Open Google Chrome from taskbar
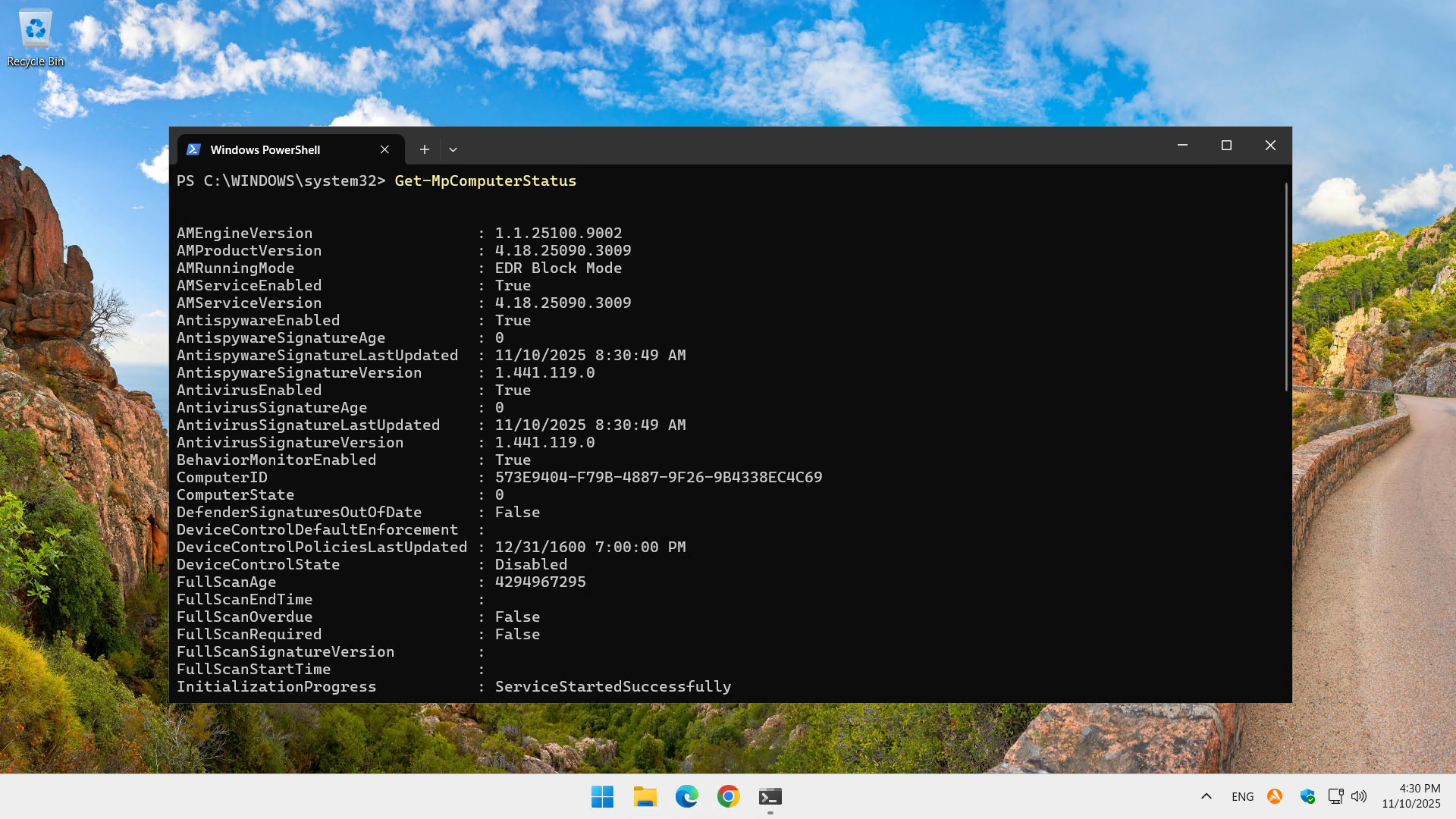The image size is (1456, 819). tap(728, 796)
